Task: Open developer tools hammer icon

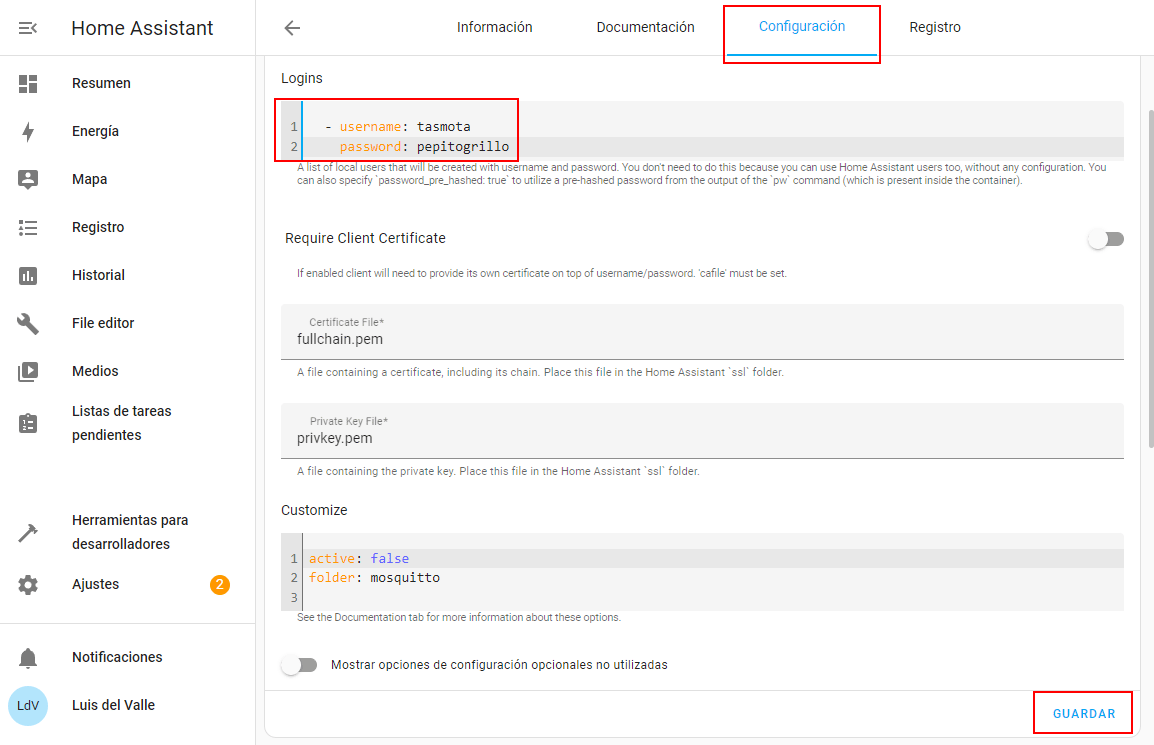Action: pos(28,533)
